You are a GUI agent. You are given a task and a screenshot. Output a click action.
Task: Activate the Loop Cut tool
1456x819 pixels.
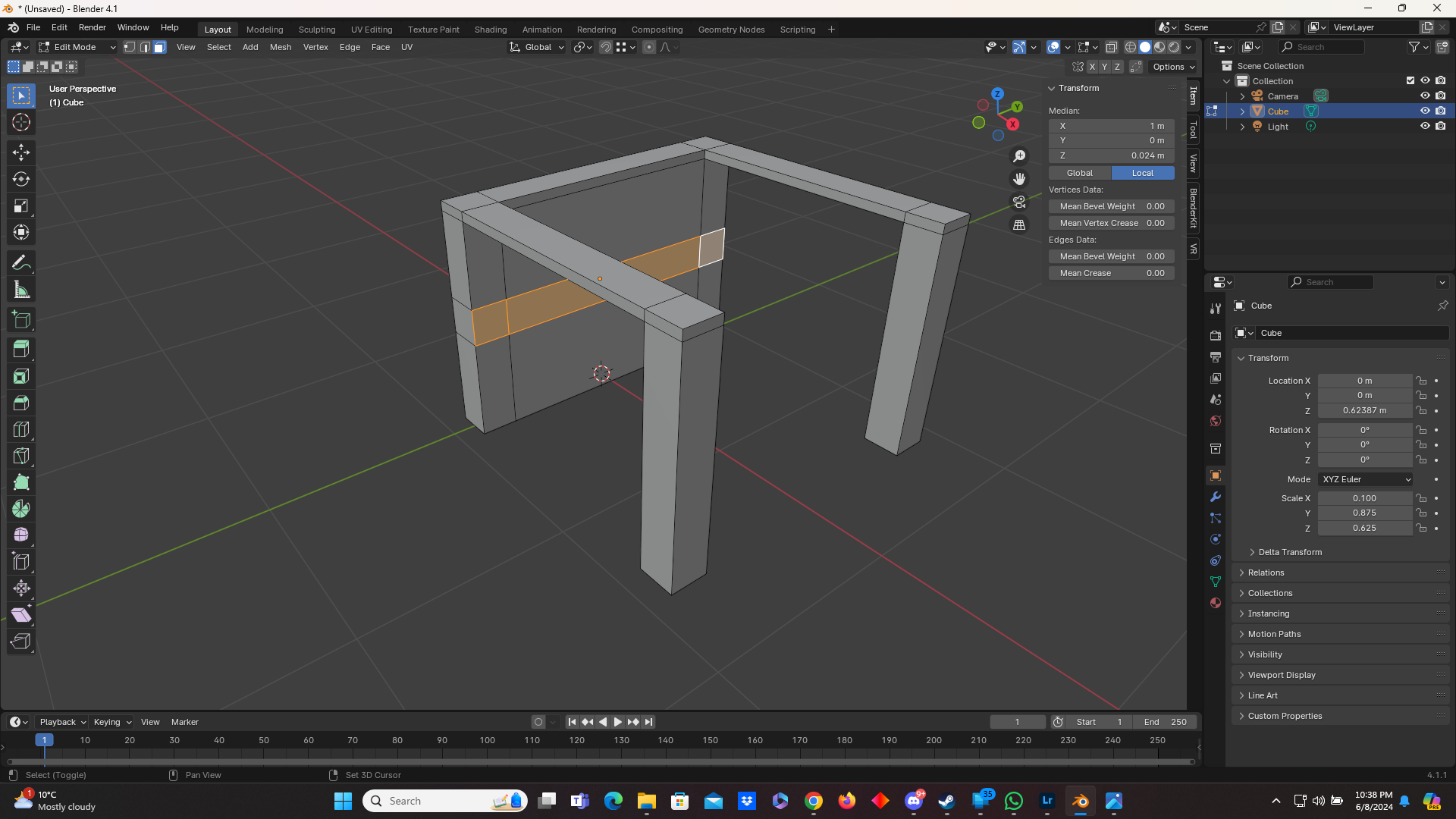21,429
